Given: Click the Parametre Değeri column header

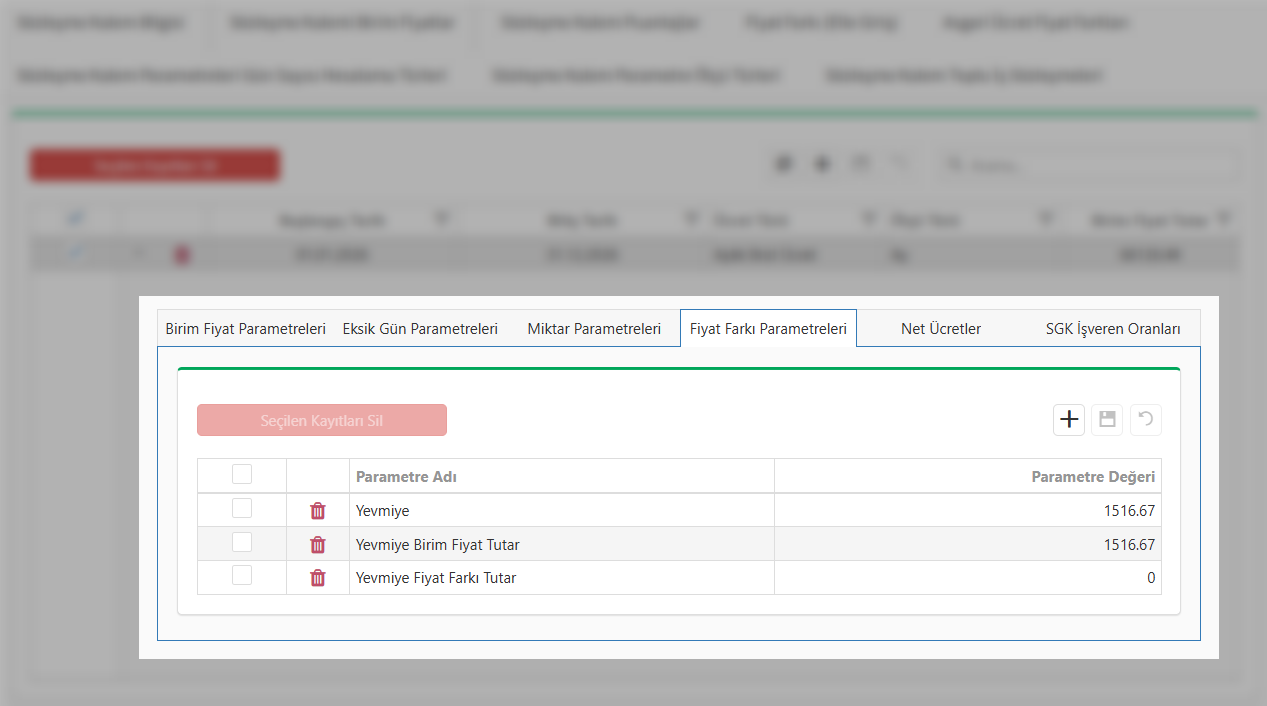Looking at the screenshot, I should (x=1092, y=477).
